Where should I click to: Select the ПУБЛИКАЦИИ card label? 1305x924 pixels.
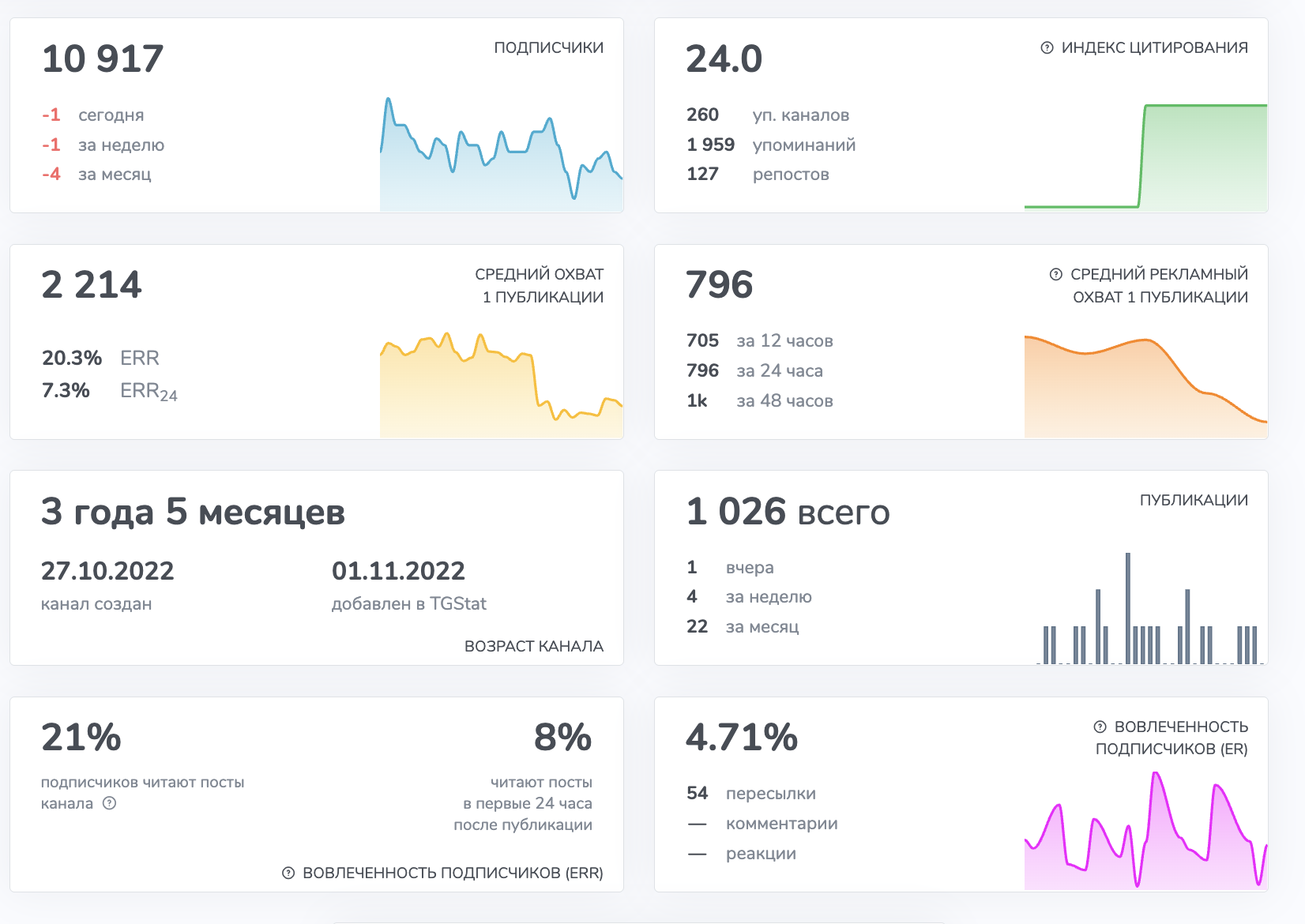coord(1192,499)
